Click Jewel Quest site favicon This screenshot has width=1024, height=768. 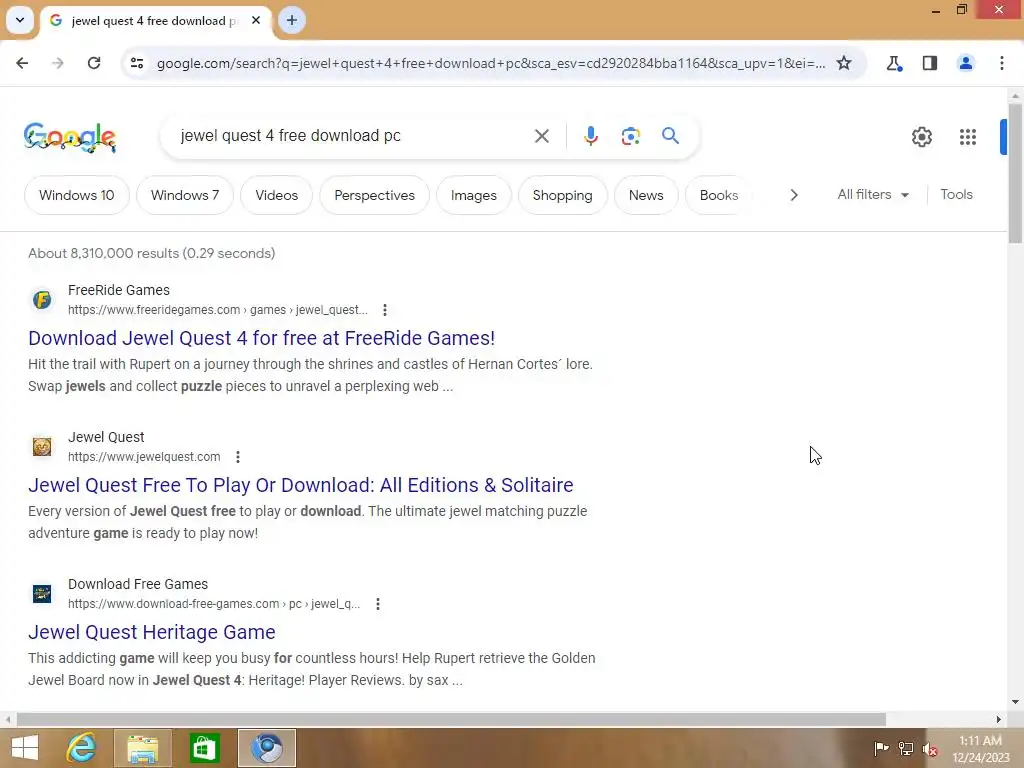coord(42,447)
